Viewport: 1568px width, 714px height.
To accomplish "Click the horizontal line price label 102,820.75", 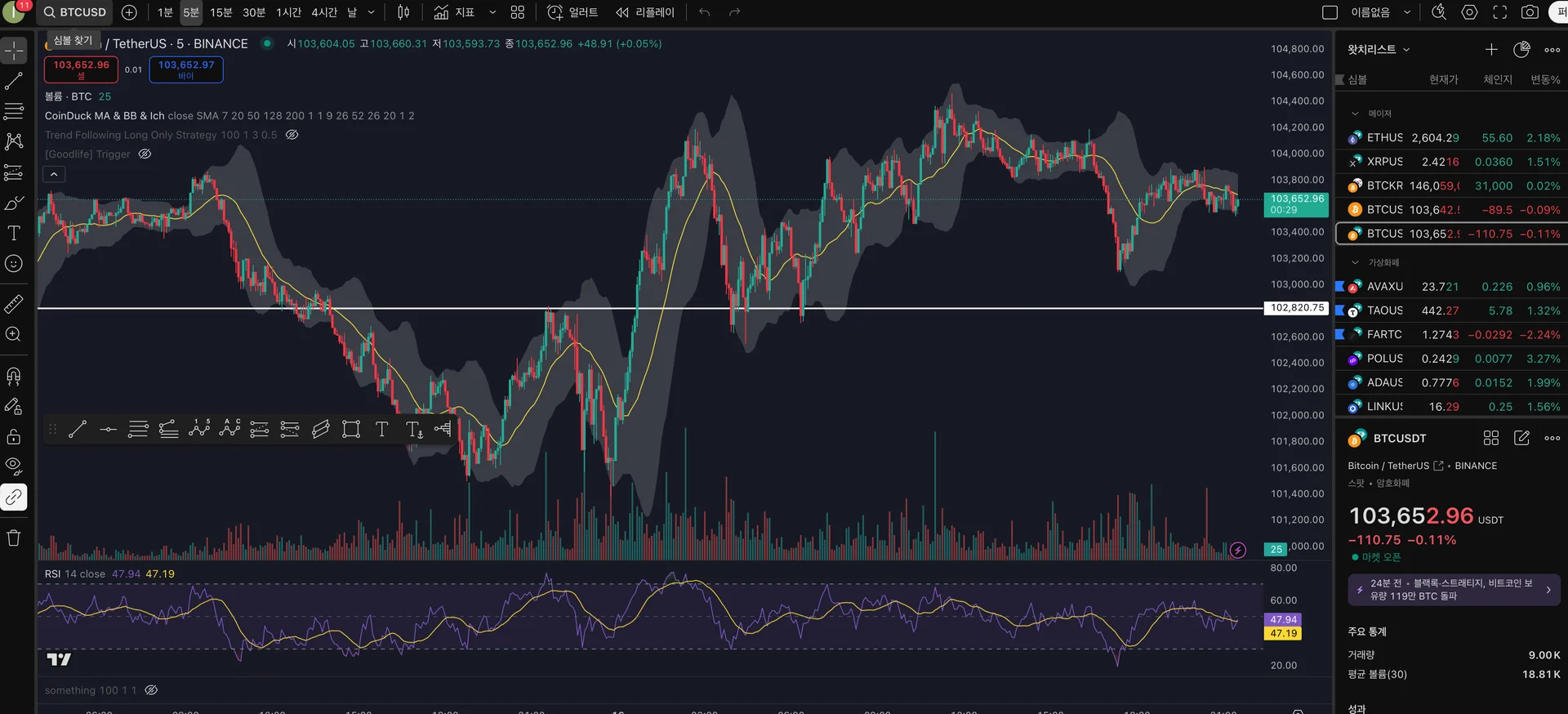I will coord(1297,308).
